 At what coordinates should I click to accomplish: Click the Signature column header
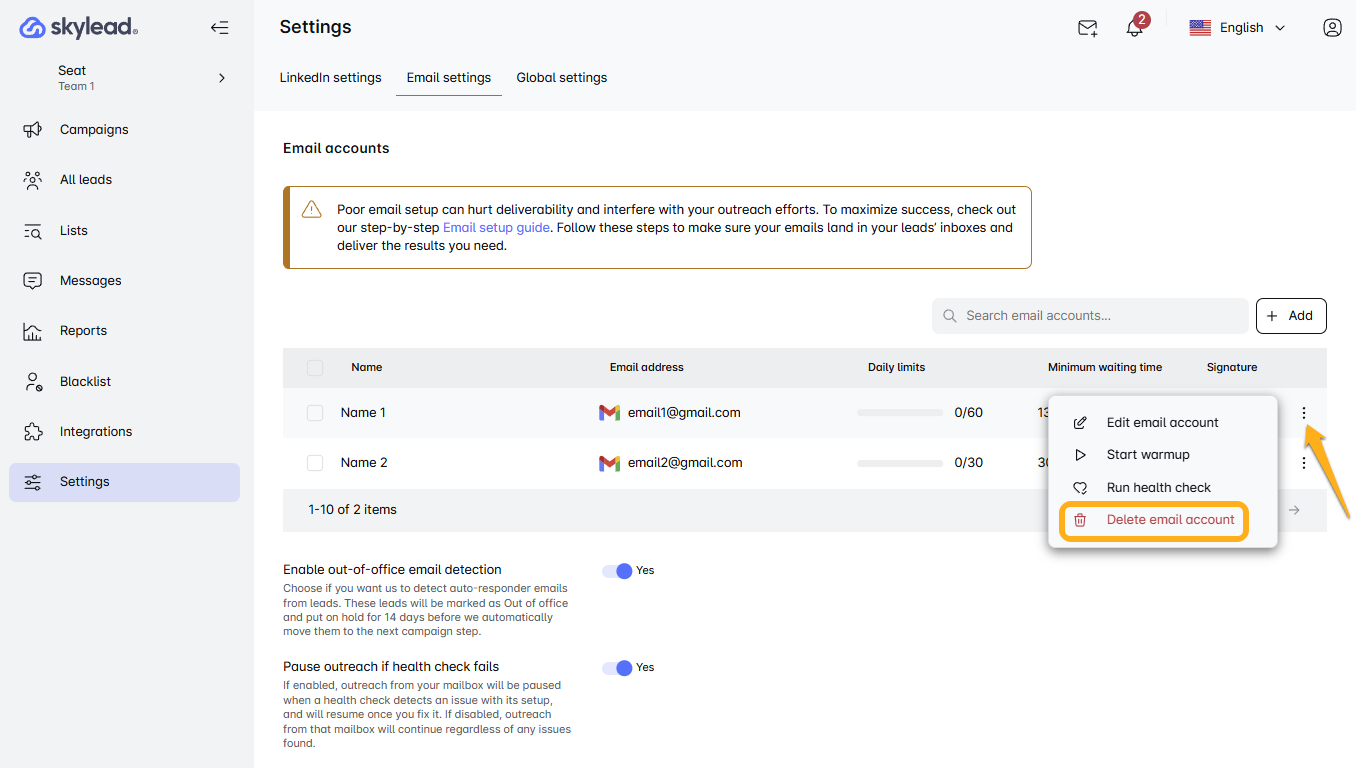click(x=1232, y=368)
